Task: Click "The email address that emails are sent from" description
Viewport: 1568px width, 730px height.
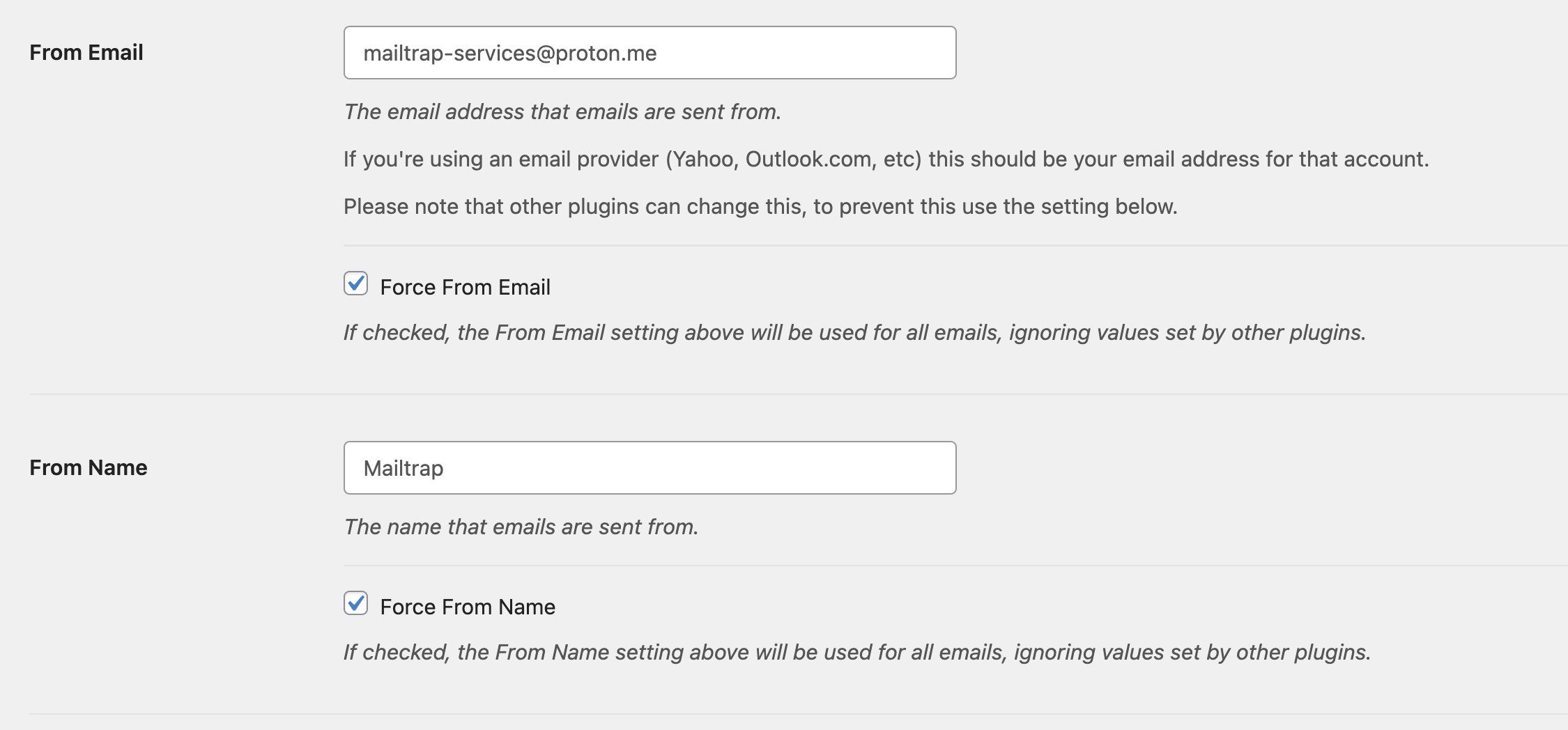Action: pyautogui.click(x=562, y=111)
